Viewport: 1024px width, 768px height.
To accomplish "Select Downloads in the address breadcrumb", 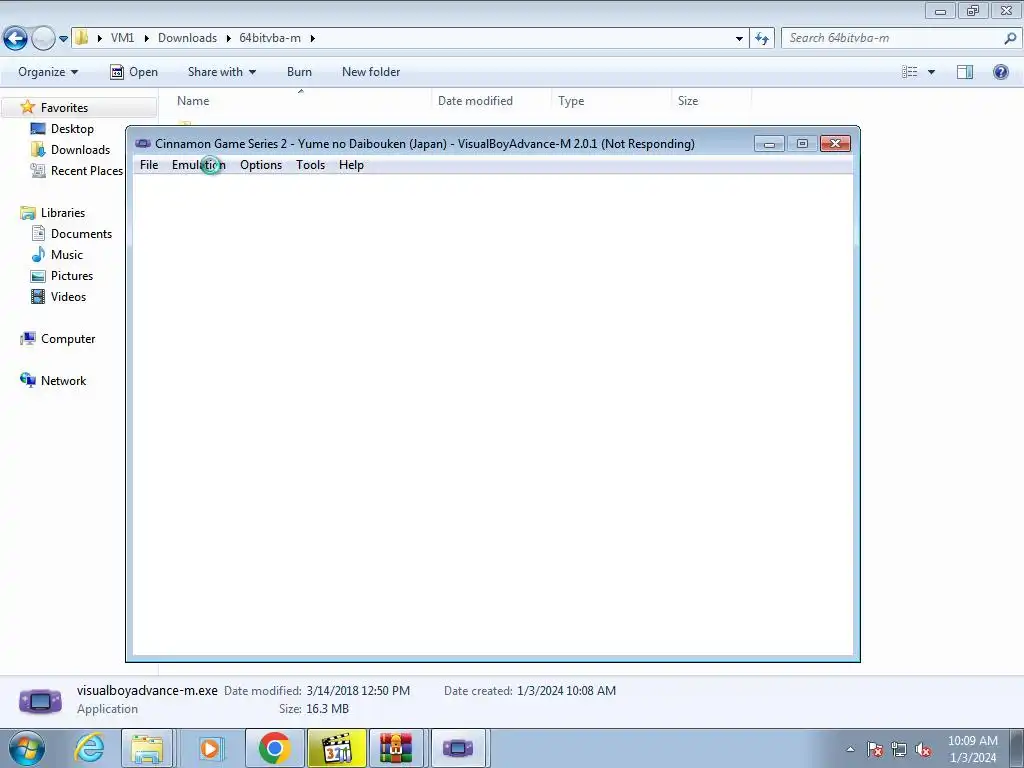I will click(x=187, y=38).
